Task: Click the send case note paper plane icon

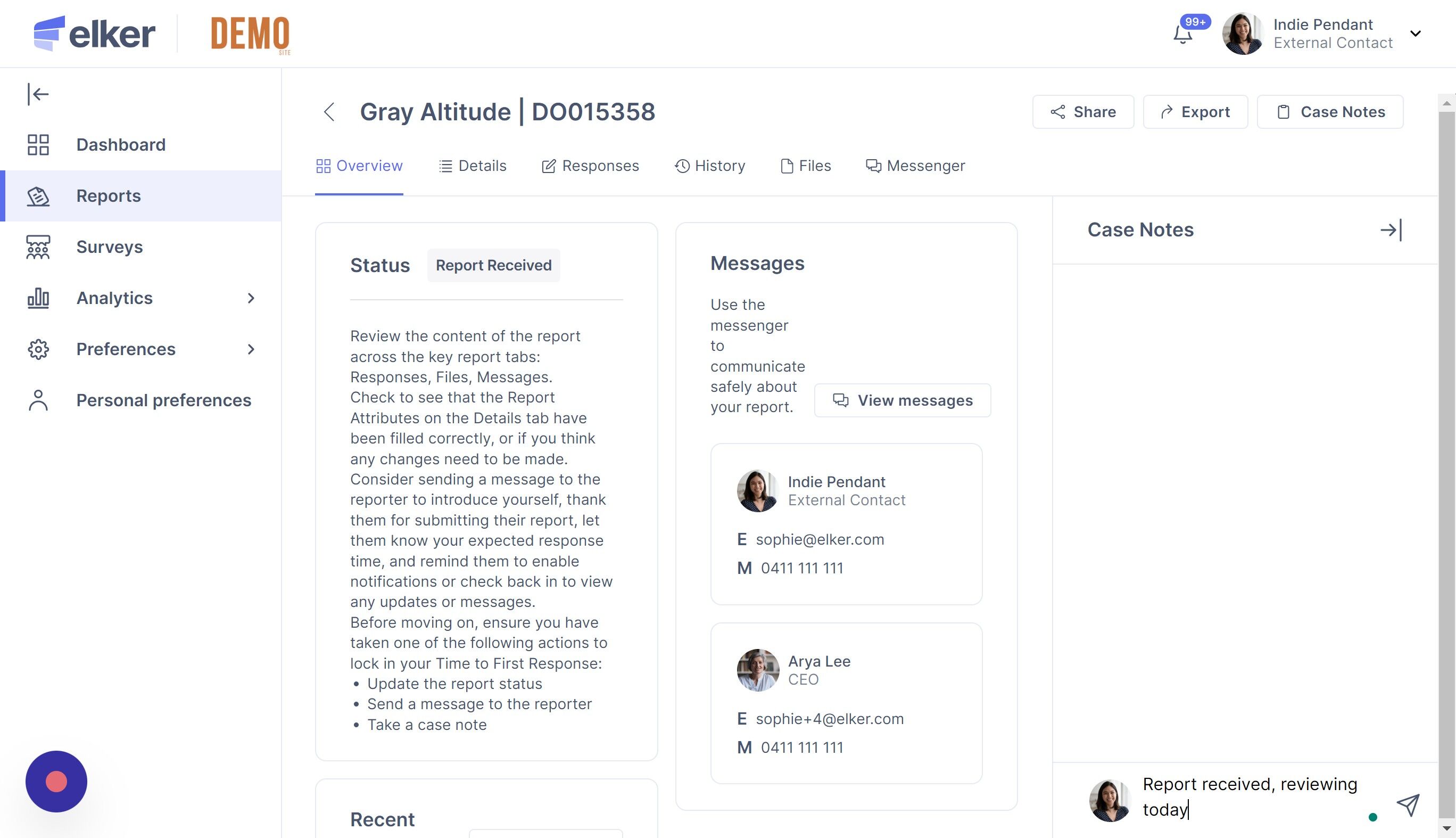Action: 1408,804
